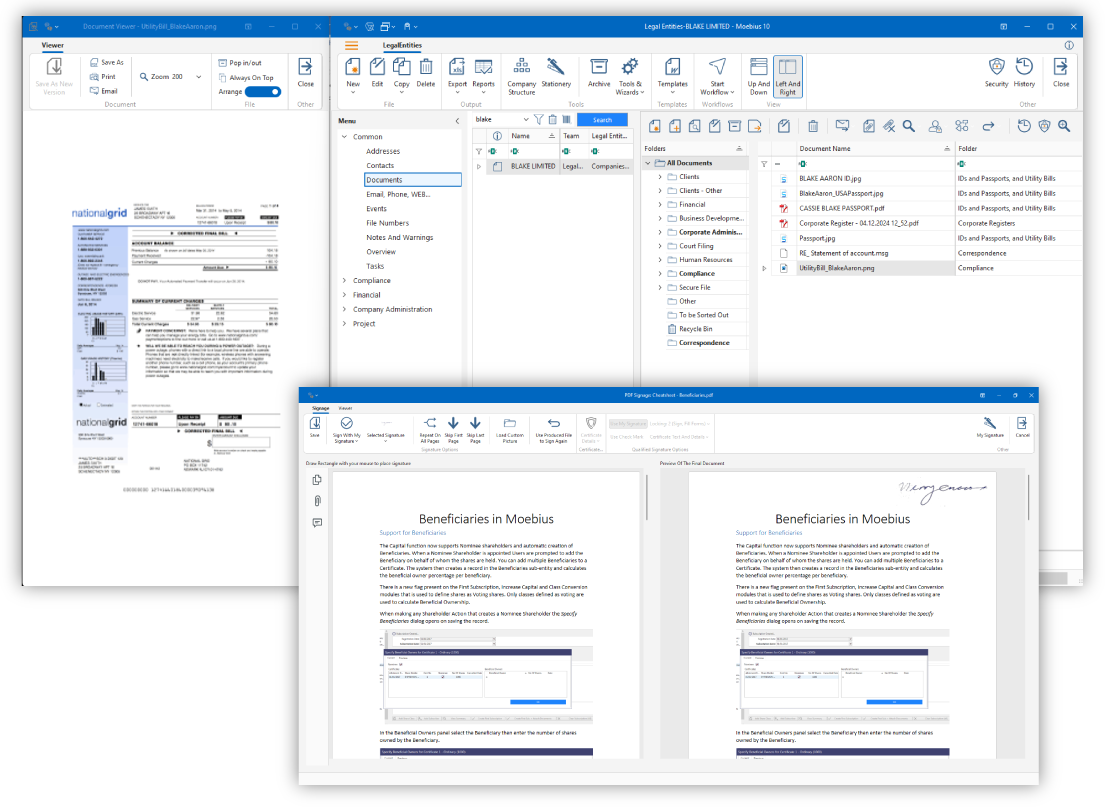Click the blue Search button
Viewport: 1105px width, 807px height.
[x=602, y=119]
